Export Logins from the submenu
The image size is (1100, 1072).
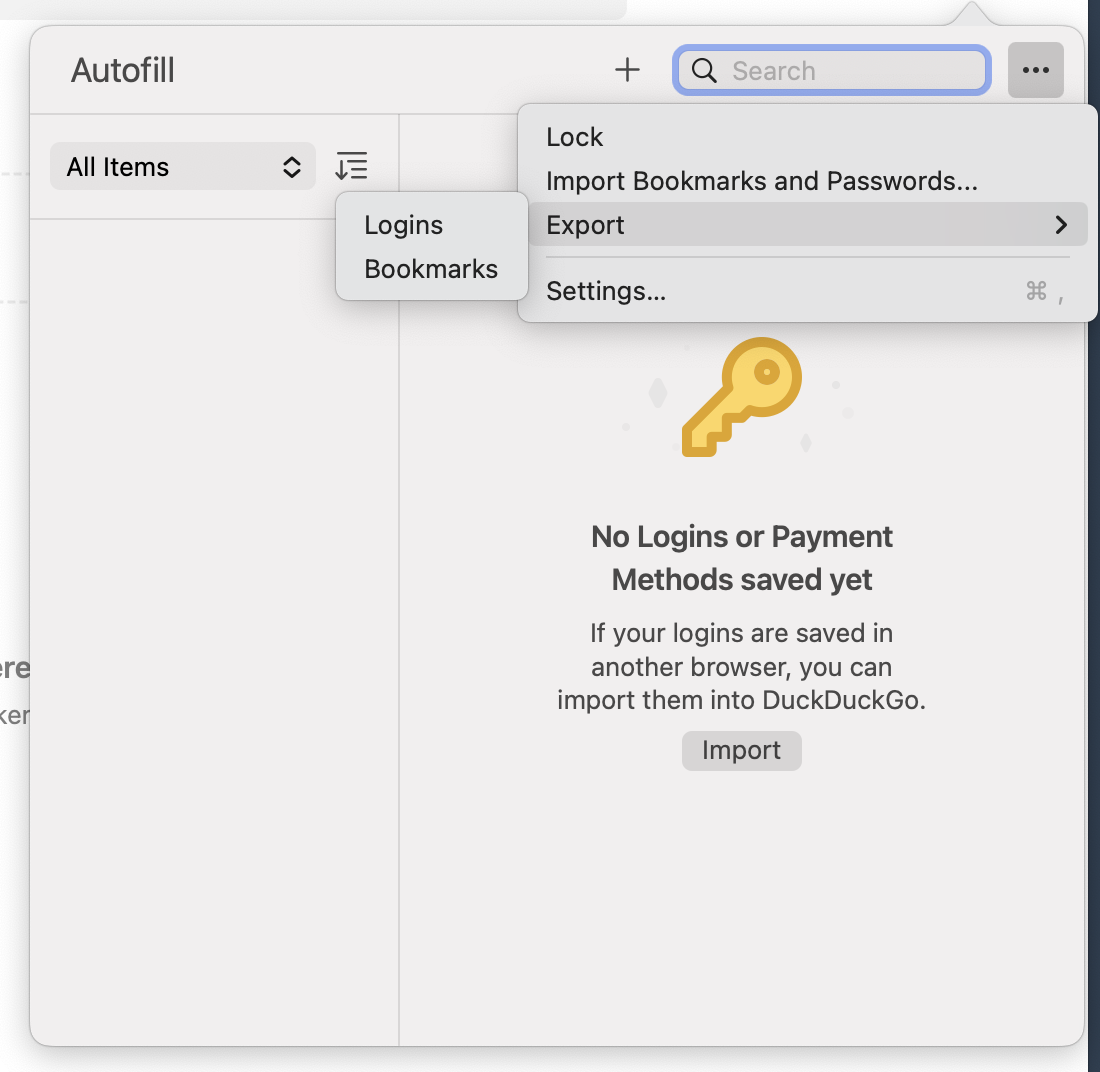tap(431, 225)
